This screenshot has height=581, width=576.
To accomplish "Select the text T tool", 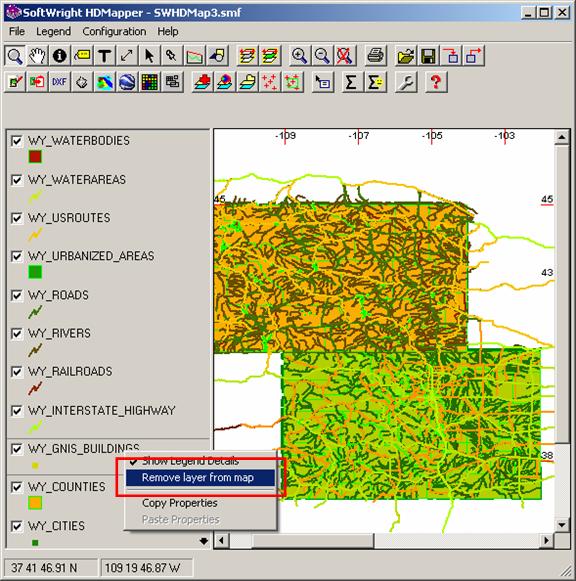I will click(x=104, y=56).
